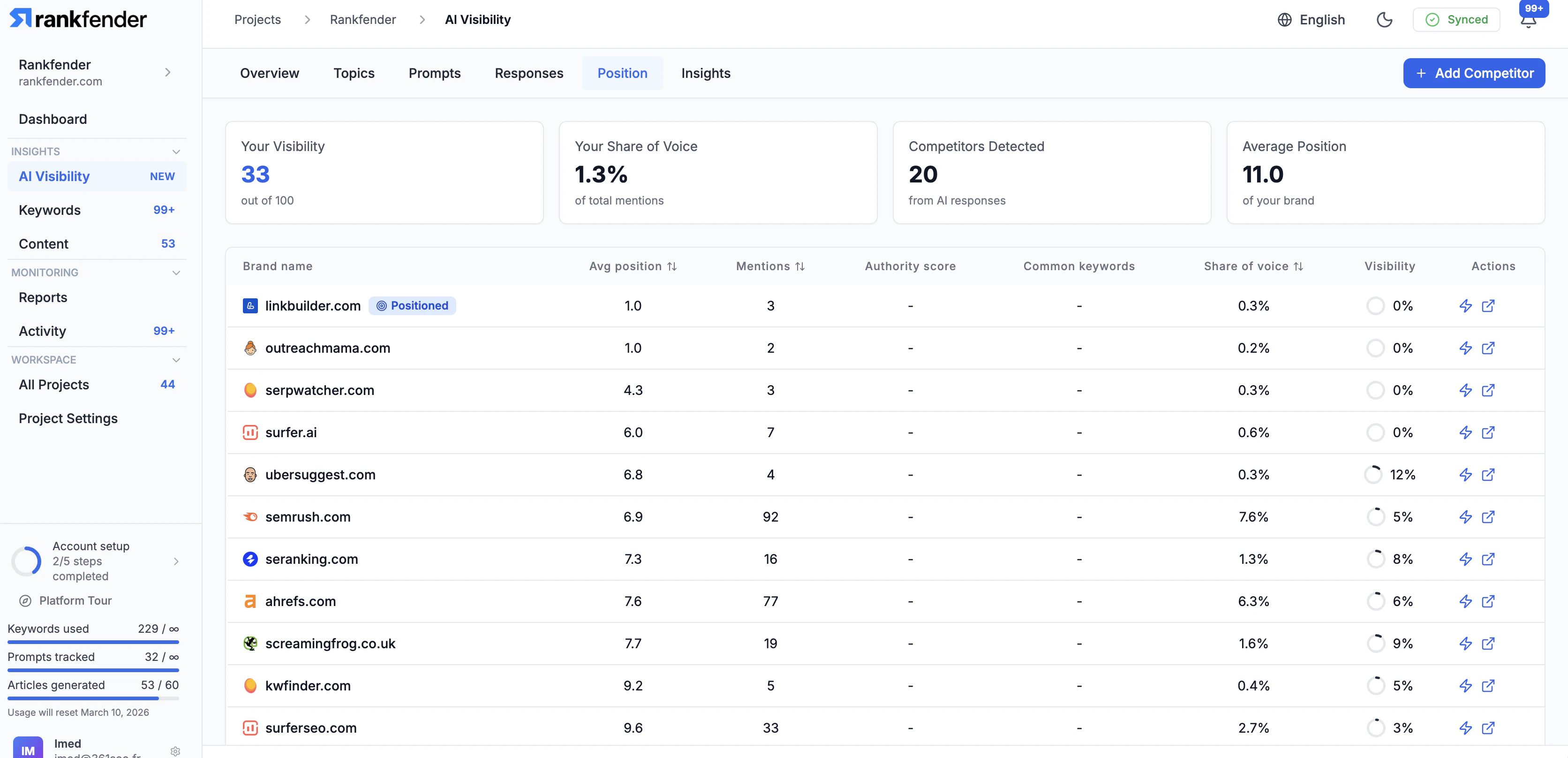The height and width of the screenshot is (758, 1568).
Task: Click the lightning bolt icon for semrush.com
Action: click(x=1465, y=517)
